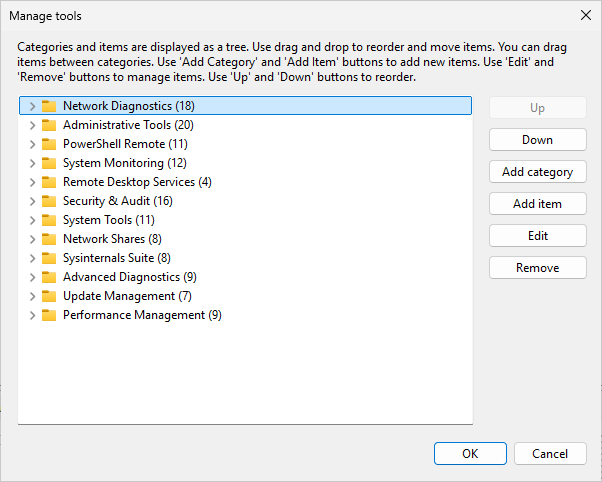Click the Sysinternals Suite folder icon
Viewport: 602px width, 482px height.
[x=48, y=258]
